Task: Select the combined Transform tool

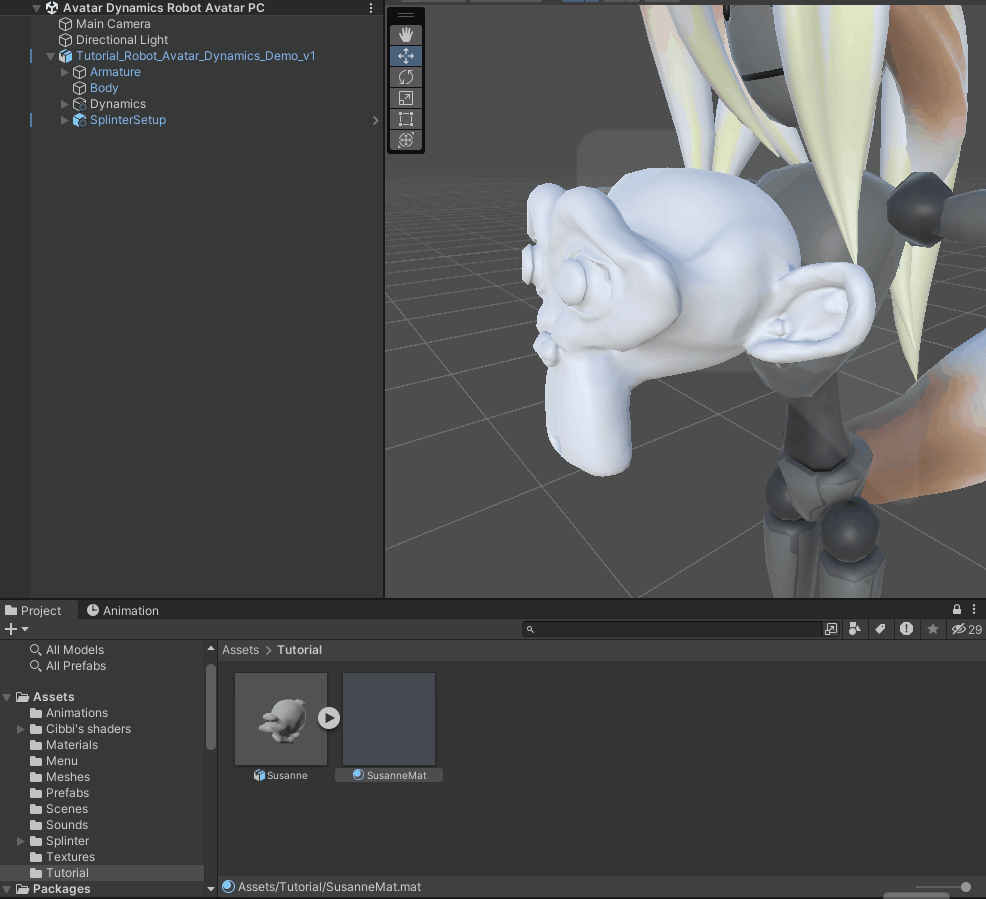Action: [406, 140]
